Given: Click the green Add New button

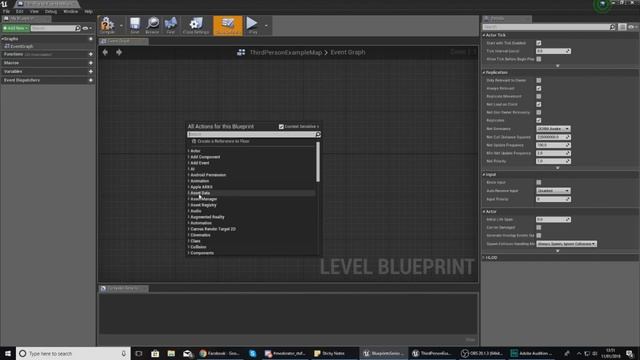Looking at the screenshot, I should [x=16, y=28].
